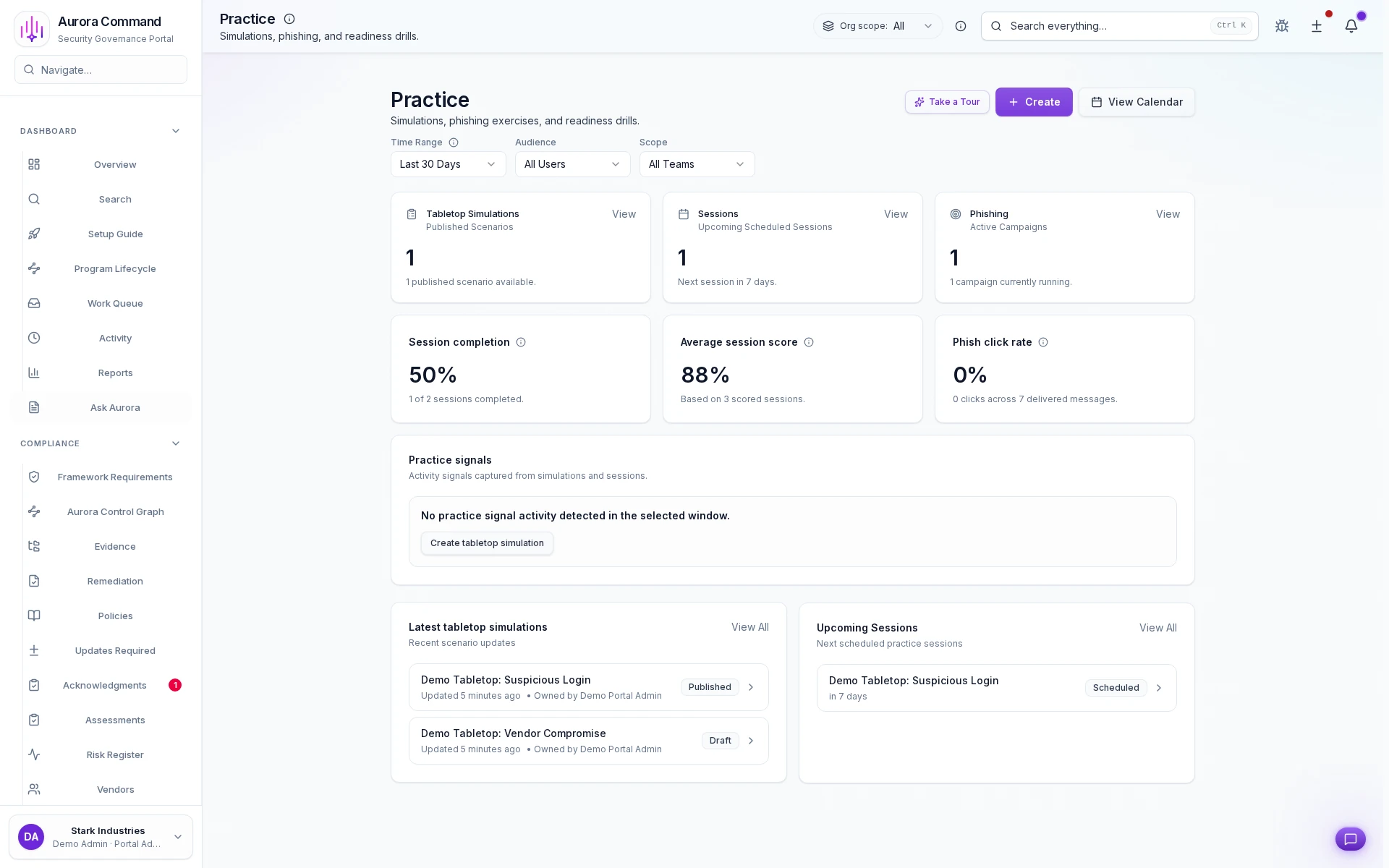This screenshot has height=868, width=1389.
Task: Expand the Org scope selector
Action: [x=878, y=26]
